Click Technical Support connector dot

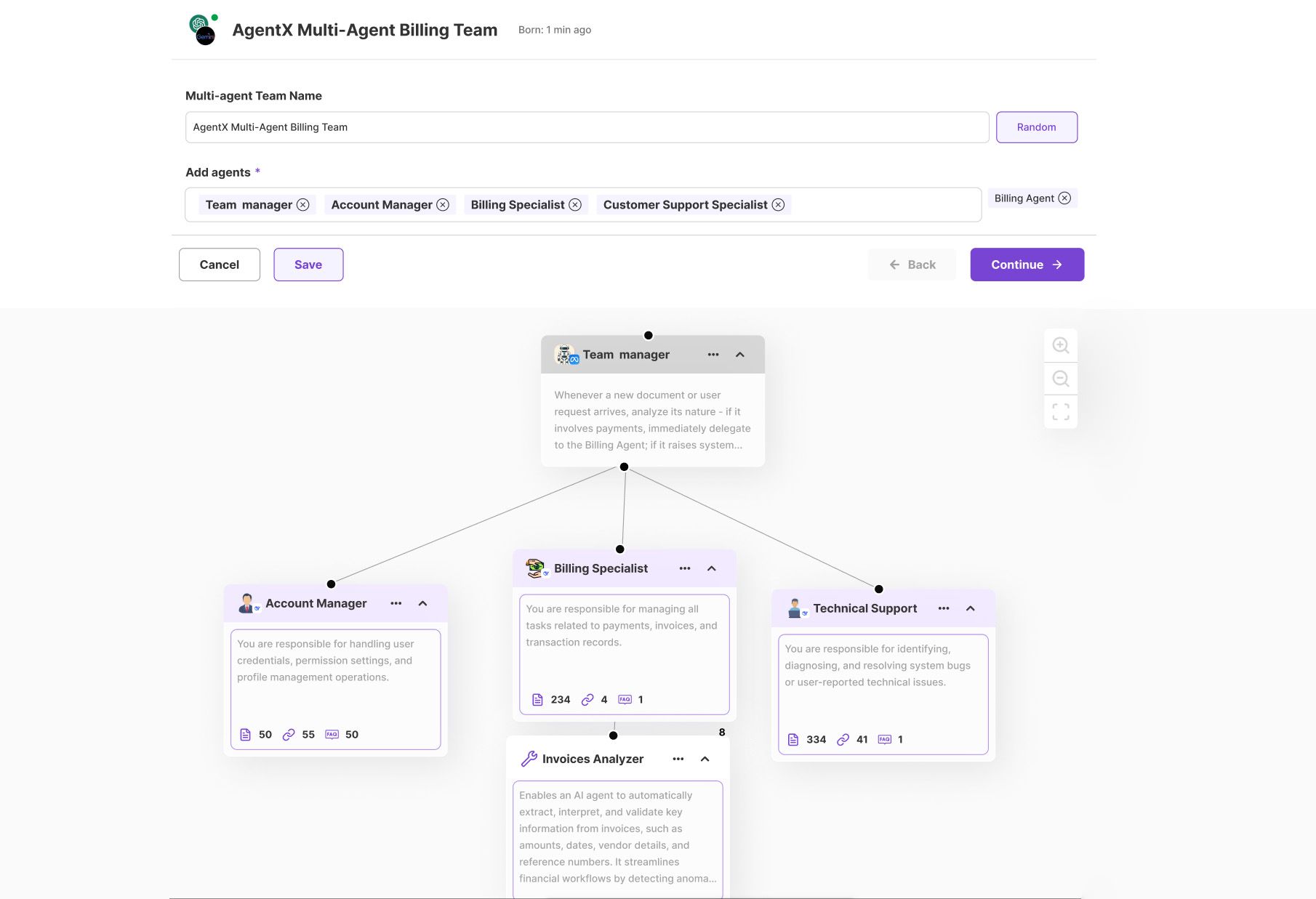point(879,589)
